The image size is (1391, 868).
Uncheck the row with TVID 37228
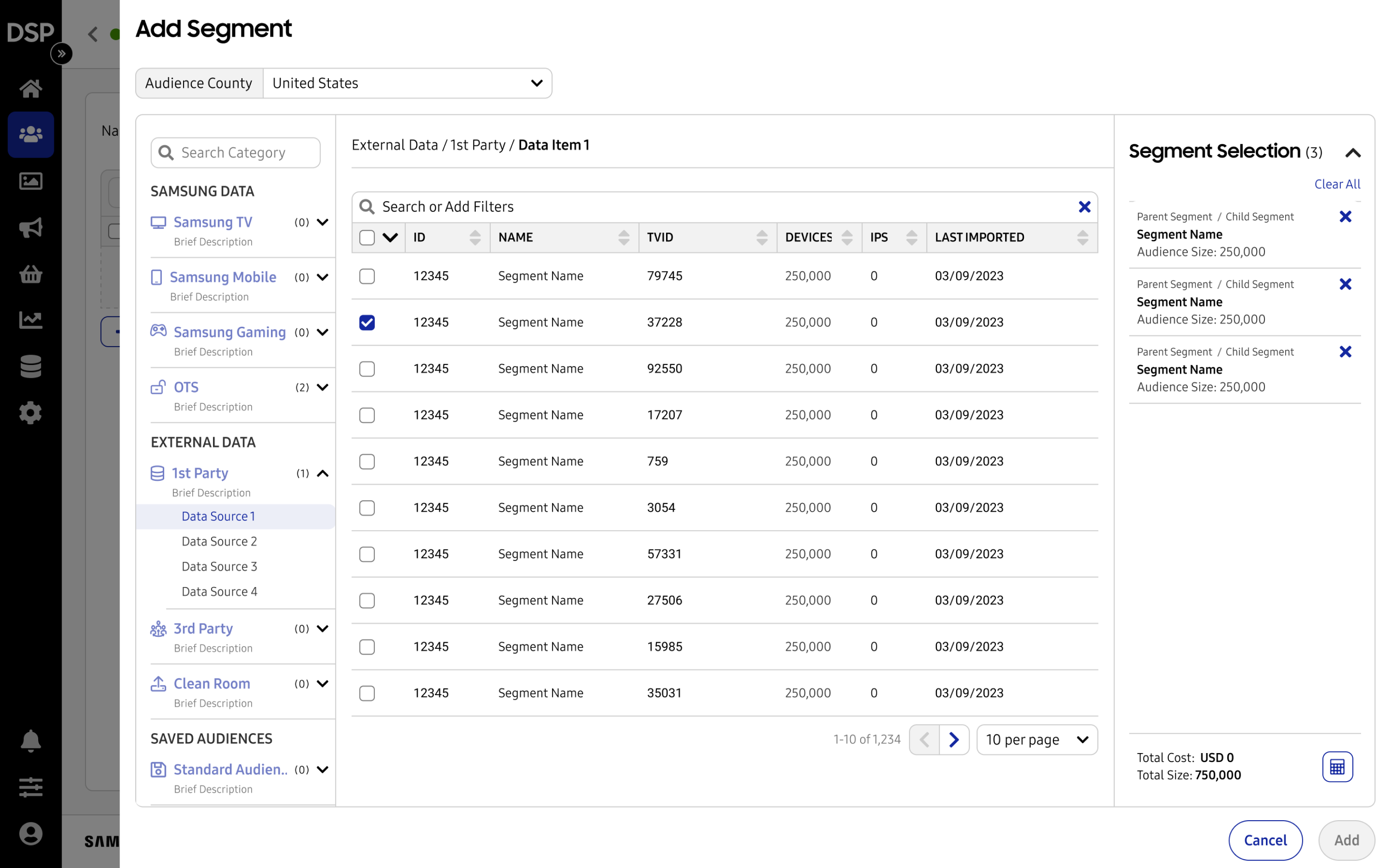[x=367, y=323]
